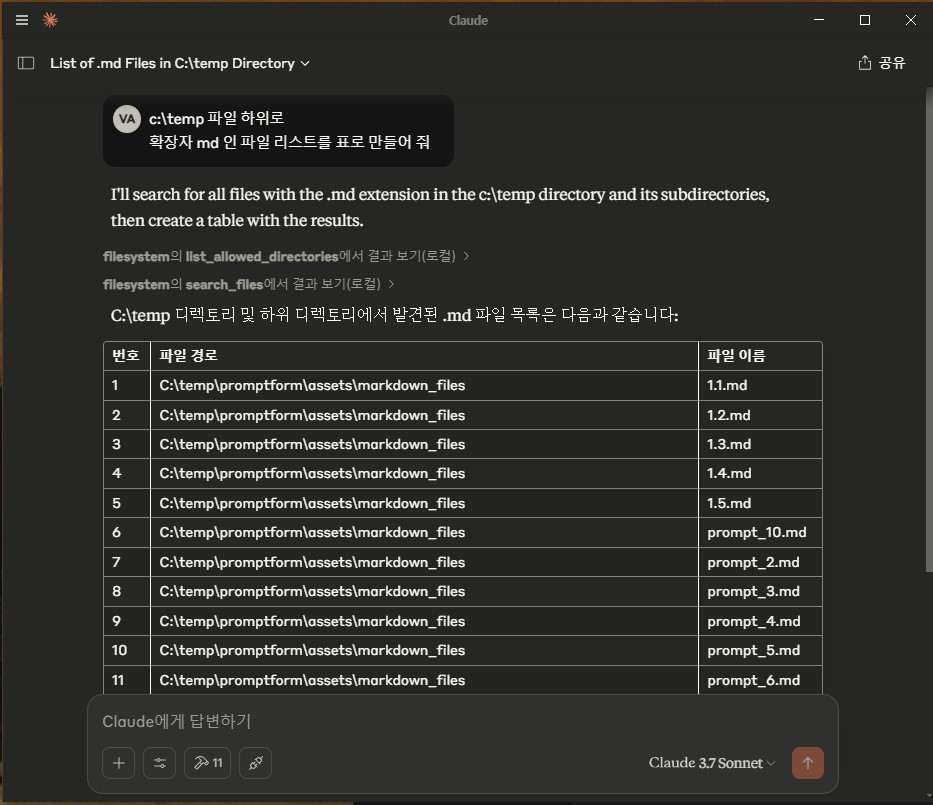Click the VA user avatar
Screen dimensions: 933x805
(x=127, y=119)
